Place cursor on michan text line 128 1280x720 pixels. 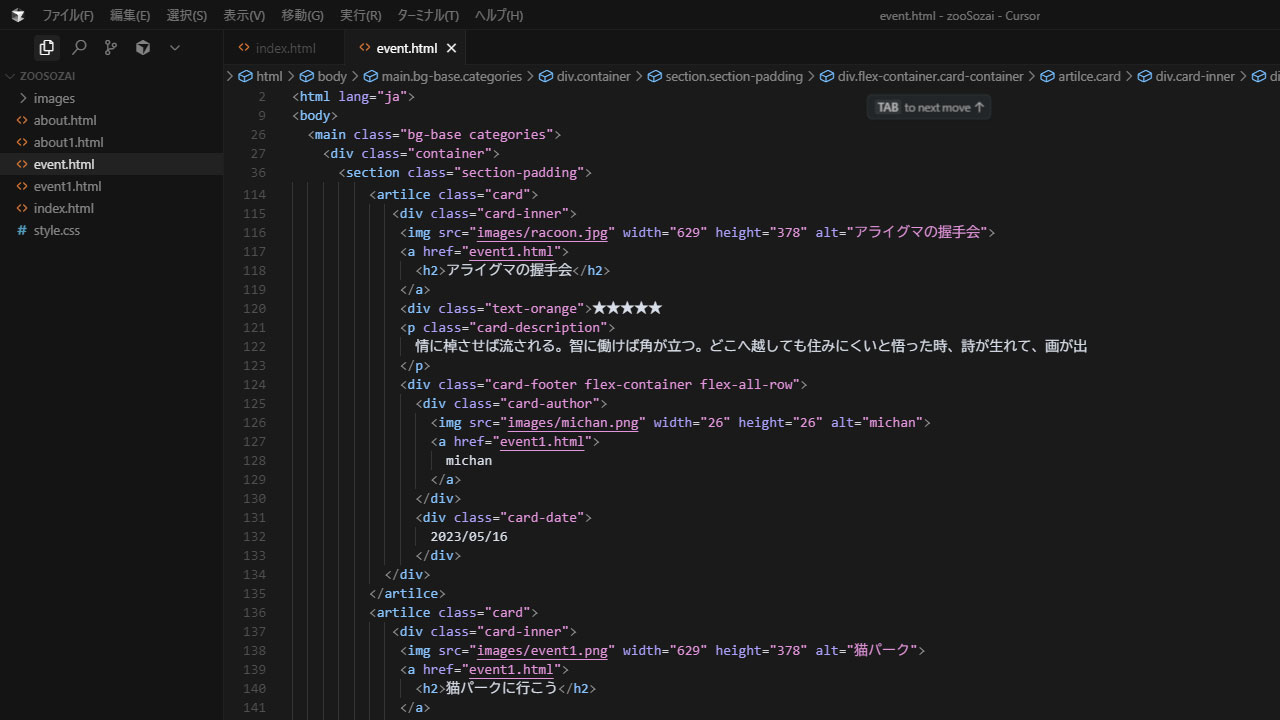(469, 460)
